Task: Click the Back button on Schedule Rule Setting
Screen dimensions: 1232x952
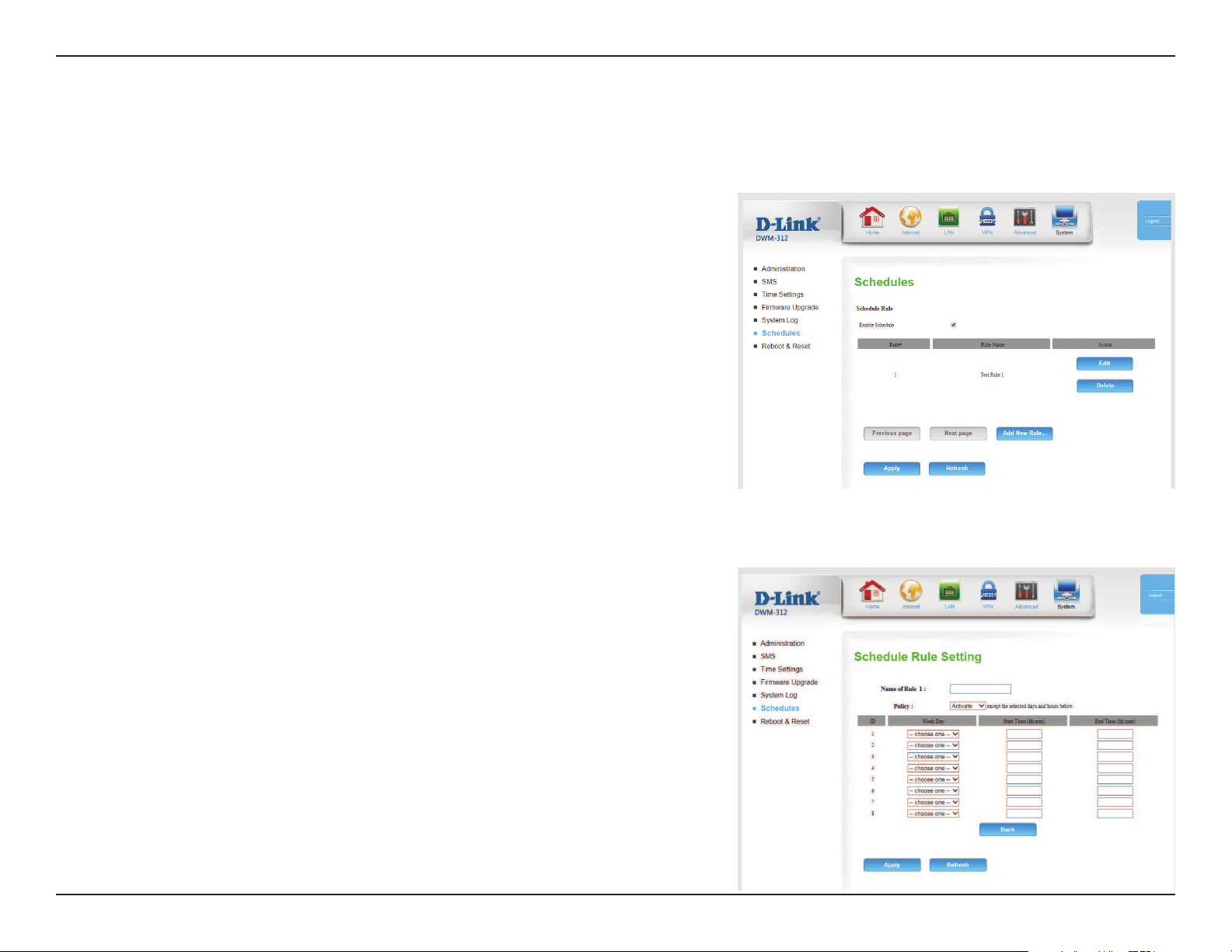Action: point(1007,830)
